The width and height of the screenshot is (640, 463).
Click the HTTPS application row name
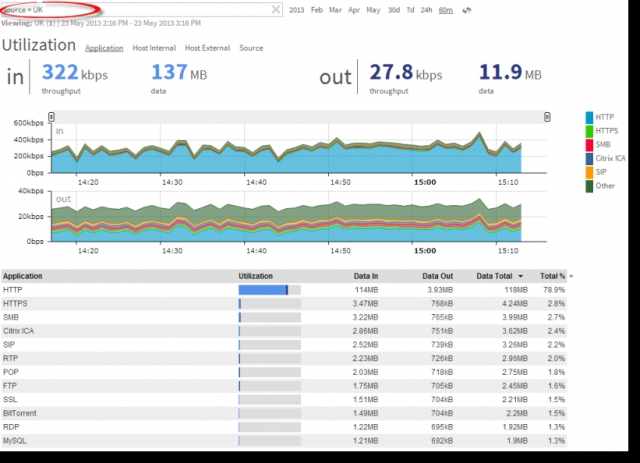click(x=15, y=304)
